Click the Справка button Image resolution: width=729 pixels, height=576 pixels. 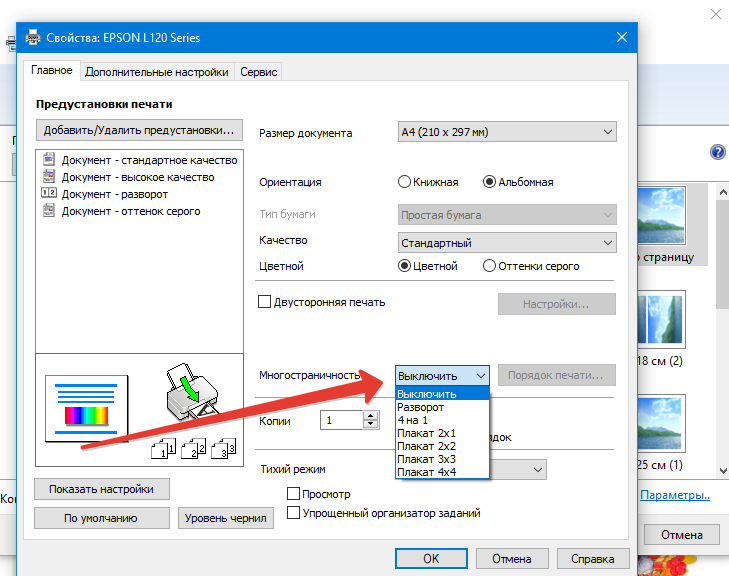coord(593,558)
